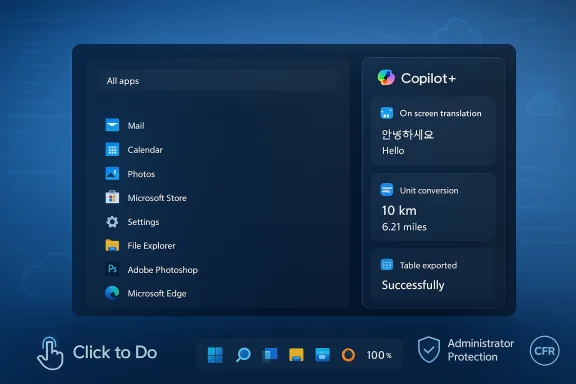
Task: Click the Administrator Protection label
Action: 480,350
